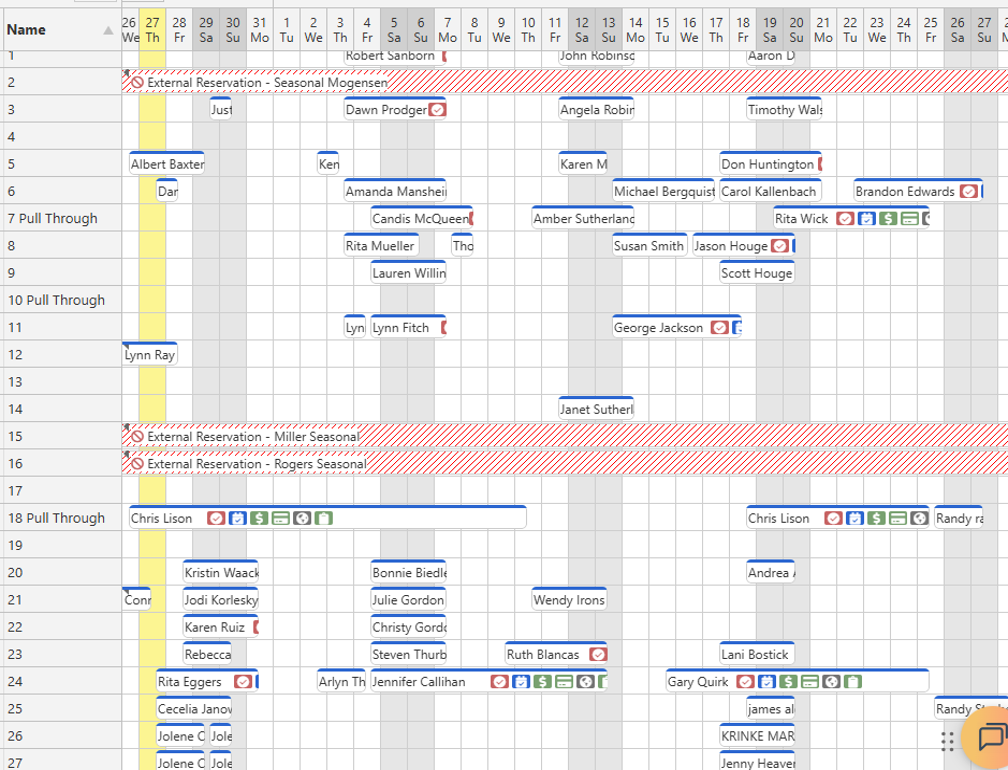The width and height of the screenshot is (1008, 770).
Task: Click Rita Eggers' red check-mark icon
Action: [243, 681]
